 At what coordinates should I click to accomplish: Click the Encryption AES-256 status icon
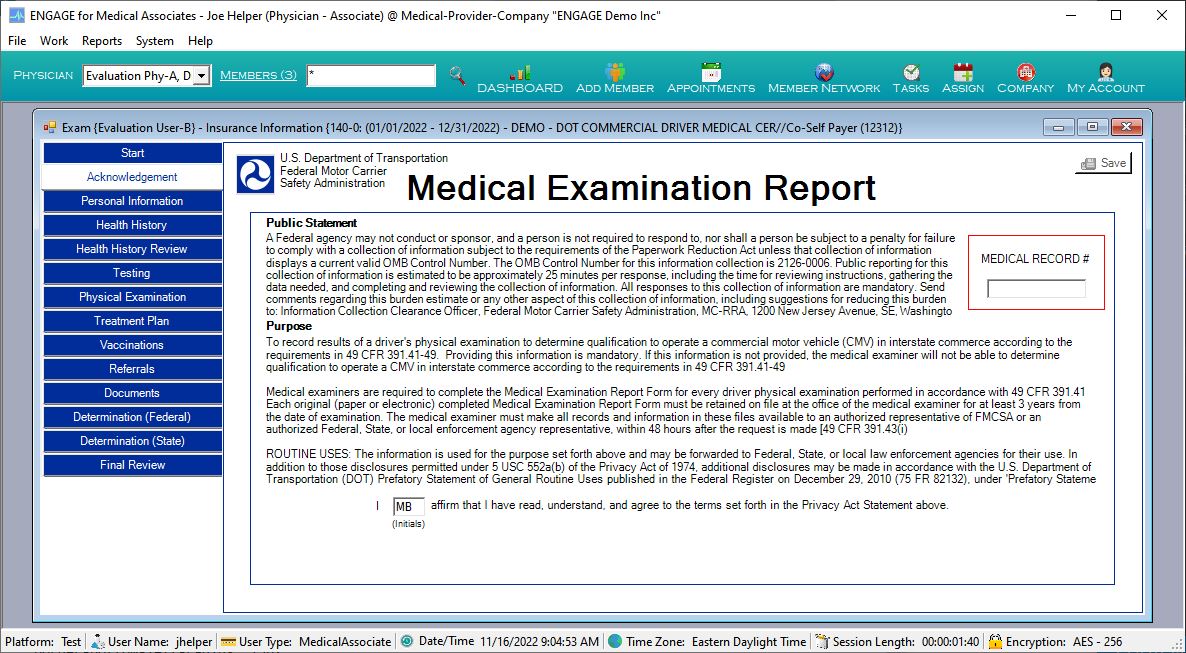(994, 641)
